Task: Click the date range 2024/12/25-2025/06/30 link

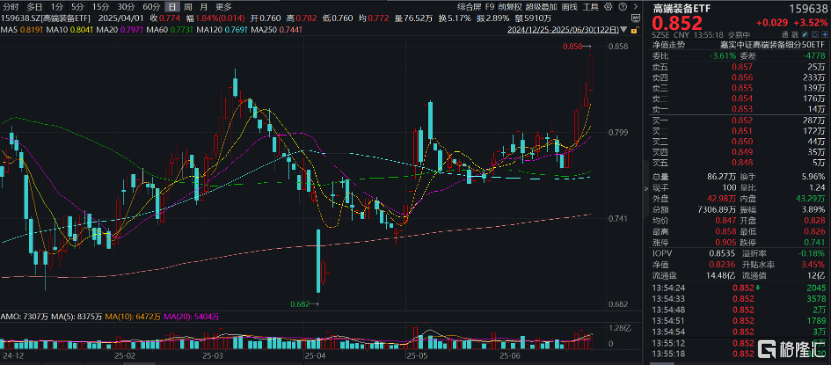Action: pyautogui.click(x=562, y=30)
